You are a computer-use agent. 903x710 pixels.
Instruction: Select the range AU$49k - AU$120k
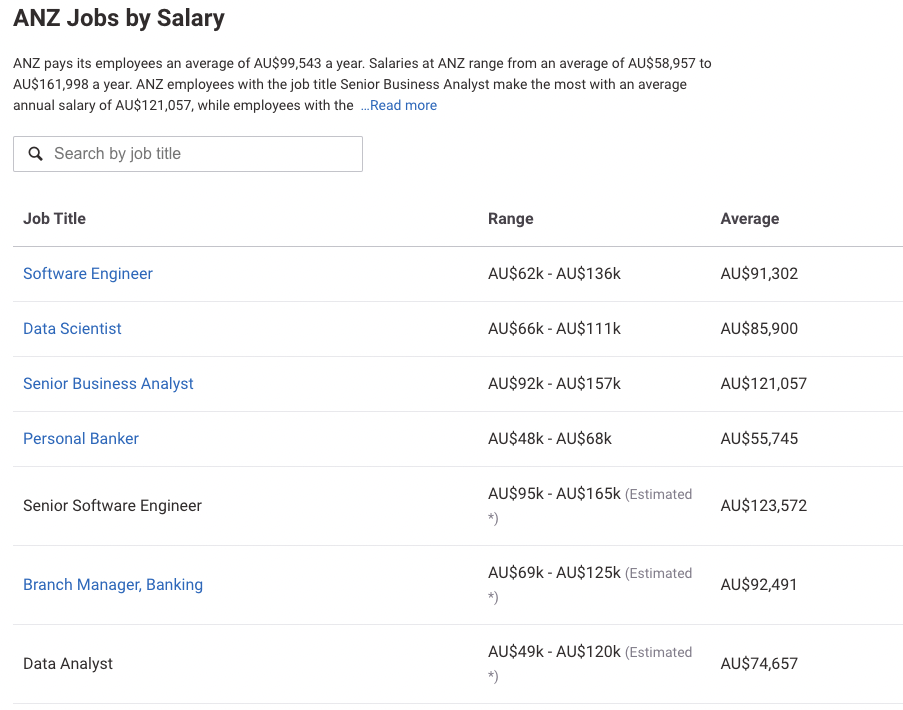[x=555, y=651]
